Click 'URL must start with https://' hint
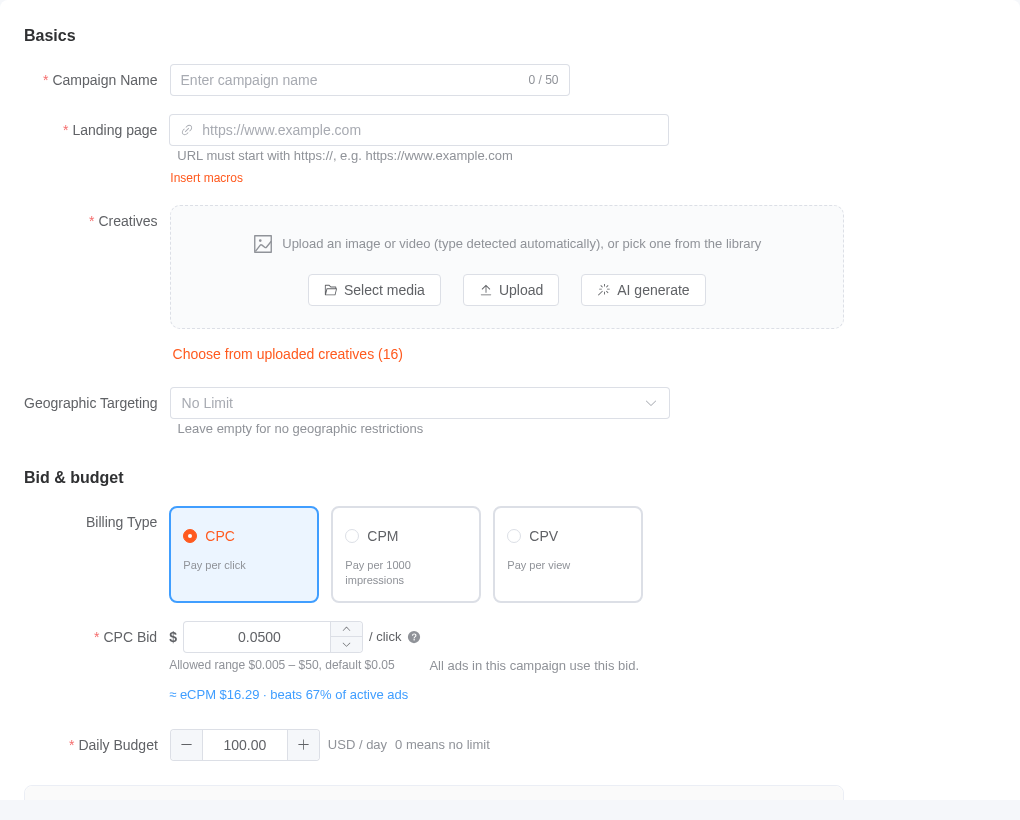This screenshot has height=820, width=1020. click(x=345, y=156)
